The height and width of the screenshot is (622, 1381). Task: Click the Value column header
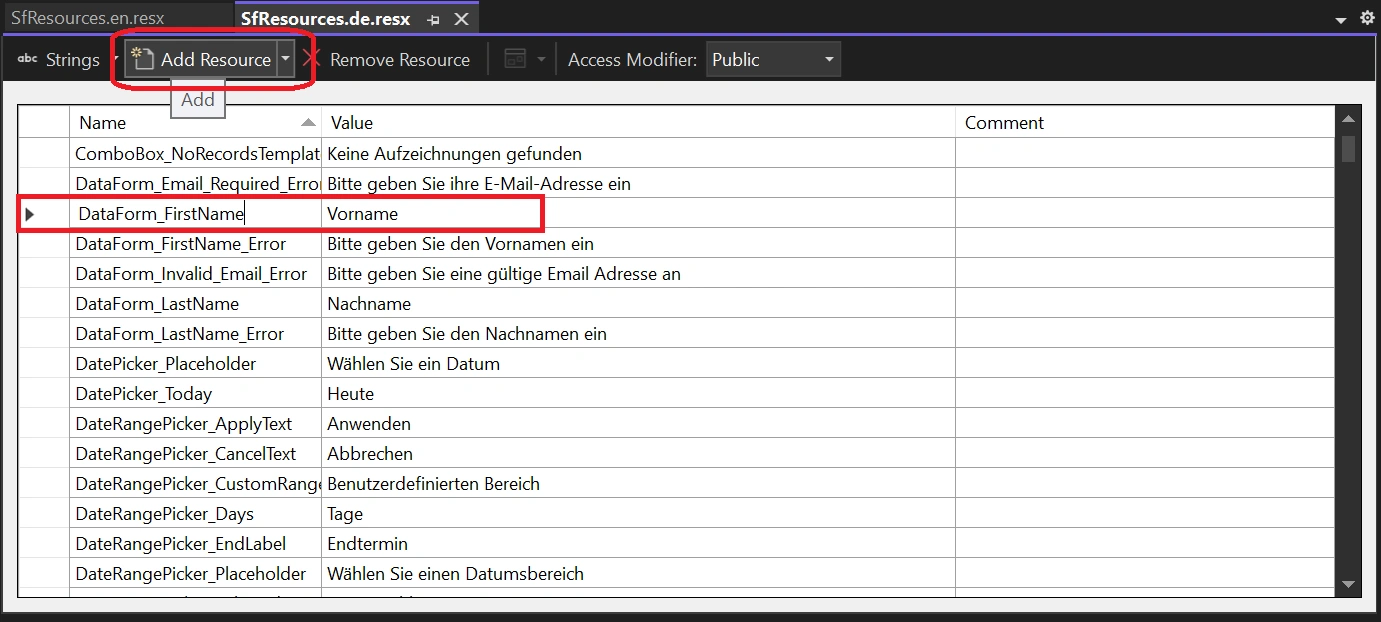638,123
